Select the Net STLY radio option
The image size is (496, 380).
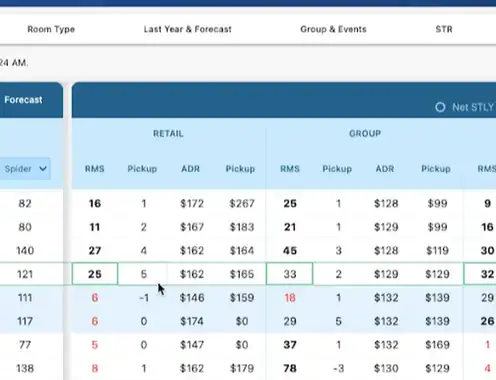(440, 107)
